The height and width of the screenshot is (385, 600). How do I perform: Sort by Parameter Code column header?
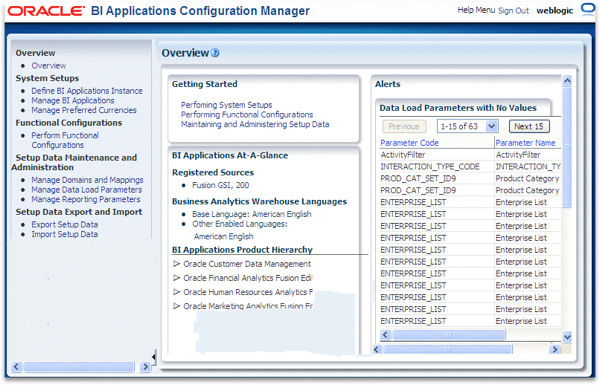409,143
